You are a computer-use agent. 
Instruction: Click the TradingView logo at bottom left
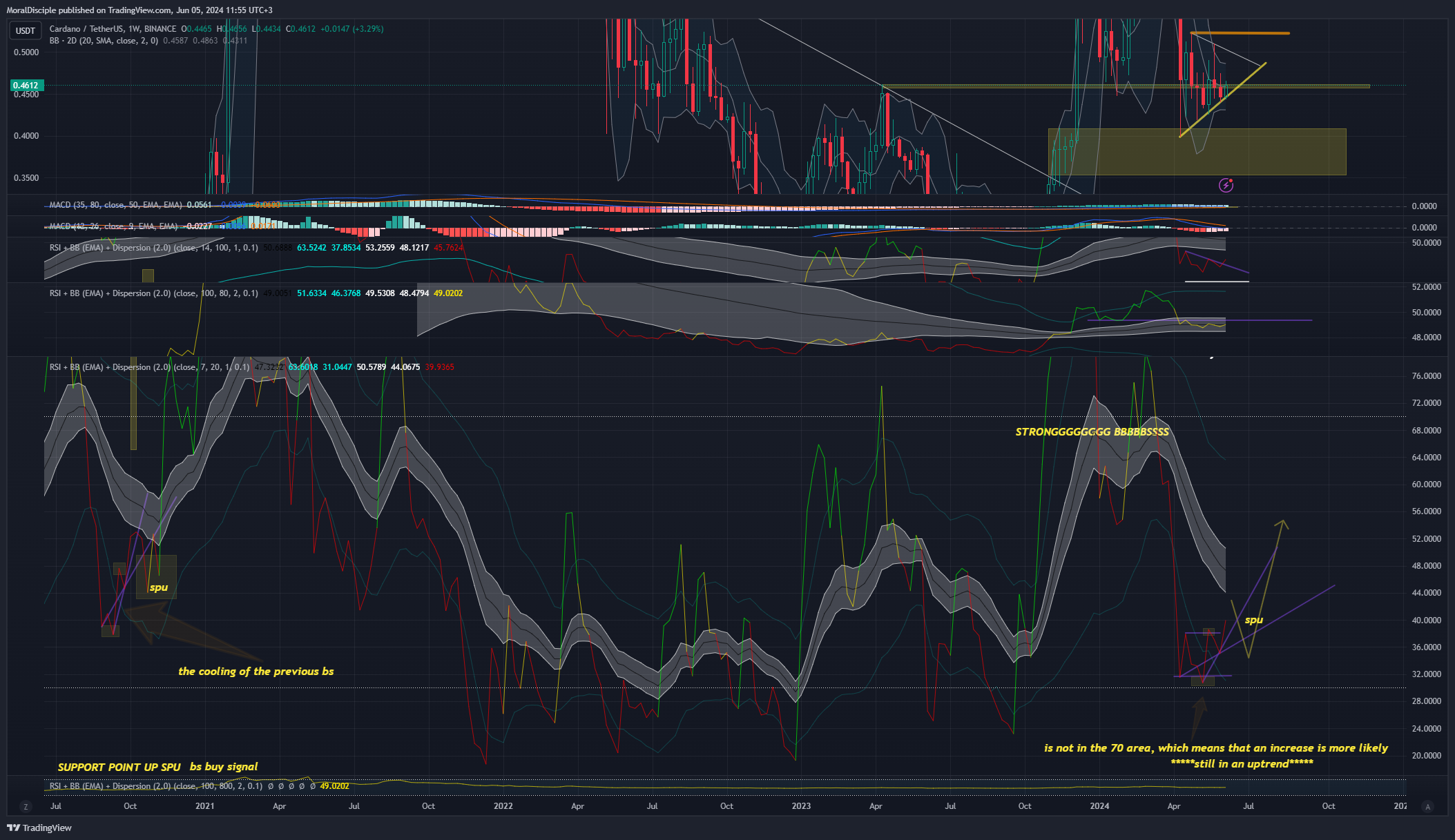[x=39, y=828]
